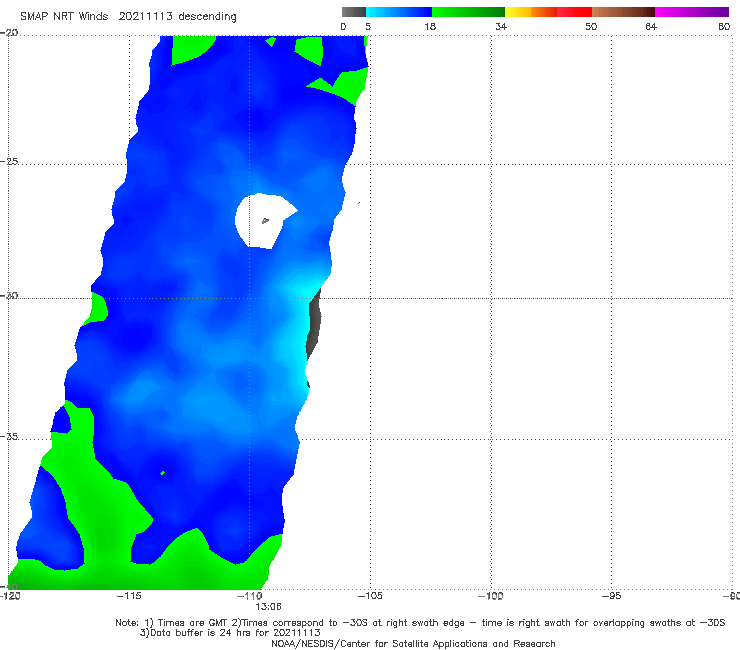Click the brown segment of the color bar

coord(623,12)
